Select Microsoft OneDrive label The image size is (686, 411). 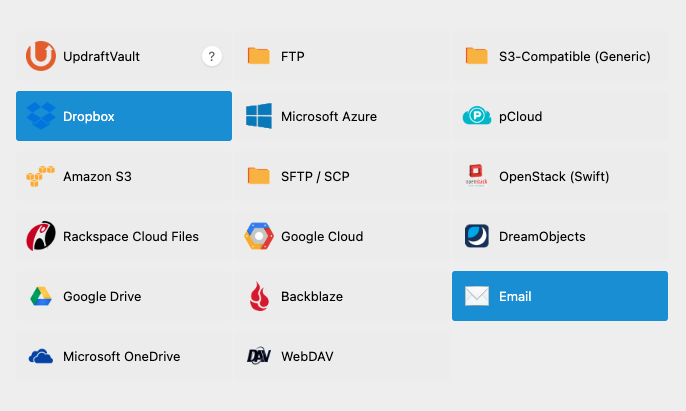122,356
